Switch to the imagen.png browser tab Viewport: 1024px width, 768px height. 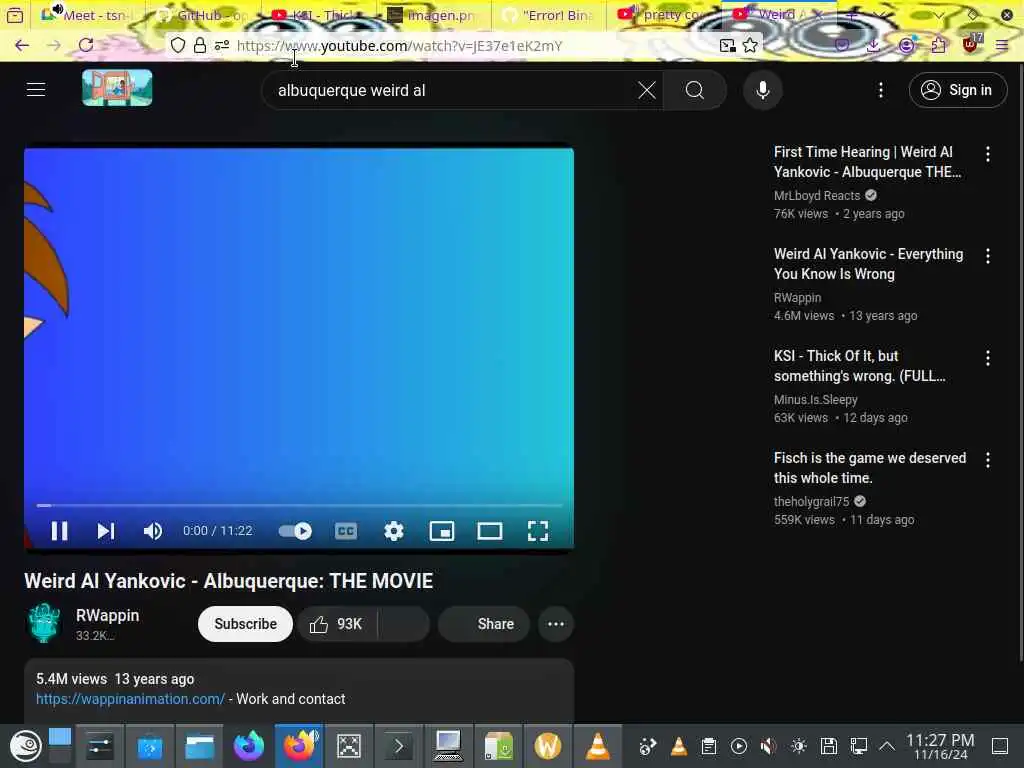tap(433, 14)
